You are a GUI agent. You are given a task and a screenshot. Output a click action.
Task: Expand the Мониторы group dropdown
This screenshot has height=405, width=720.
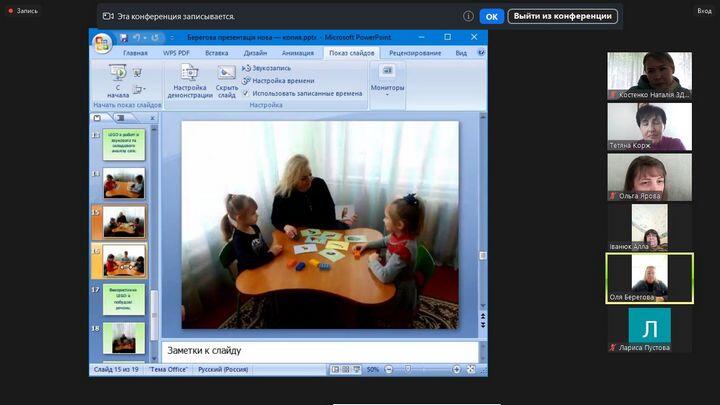point(388,82)
